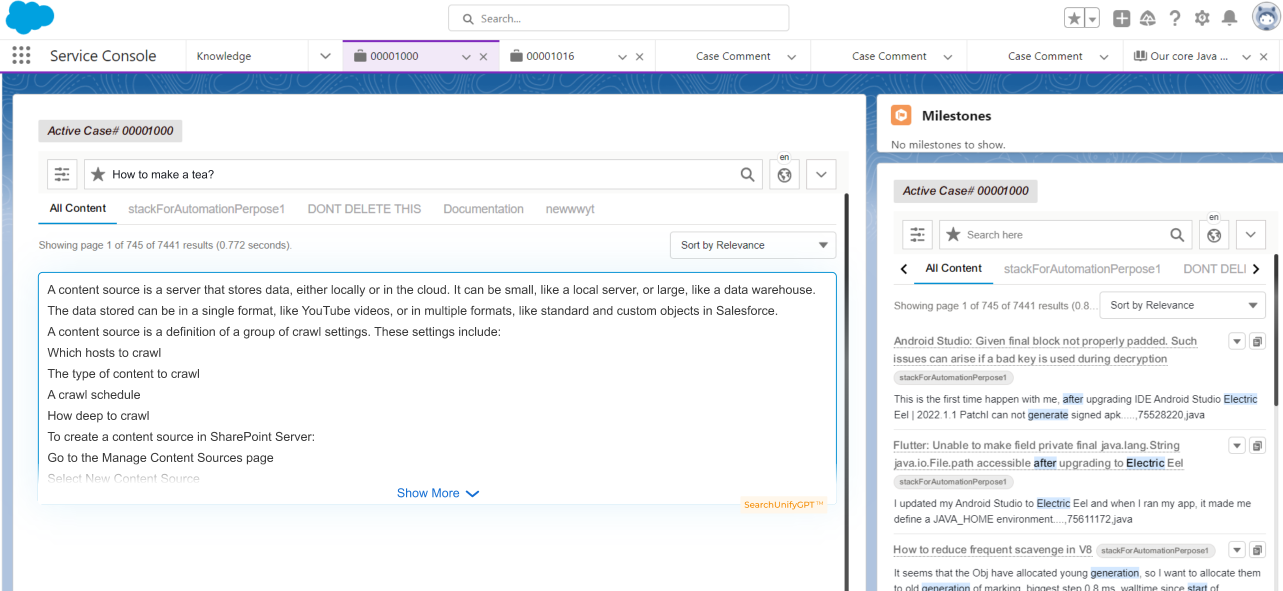The height and width of the screenshot is (591, 1283).
Task: Open the favorites list dropdown arrow
Action: [1092, 18]
